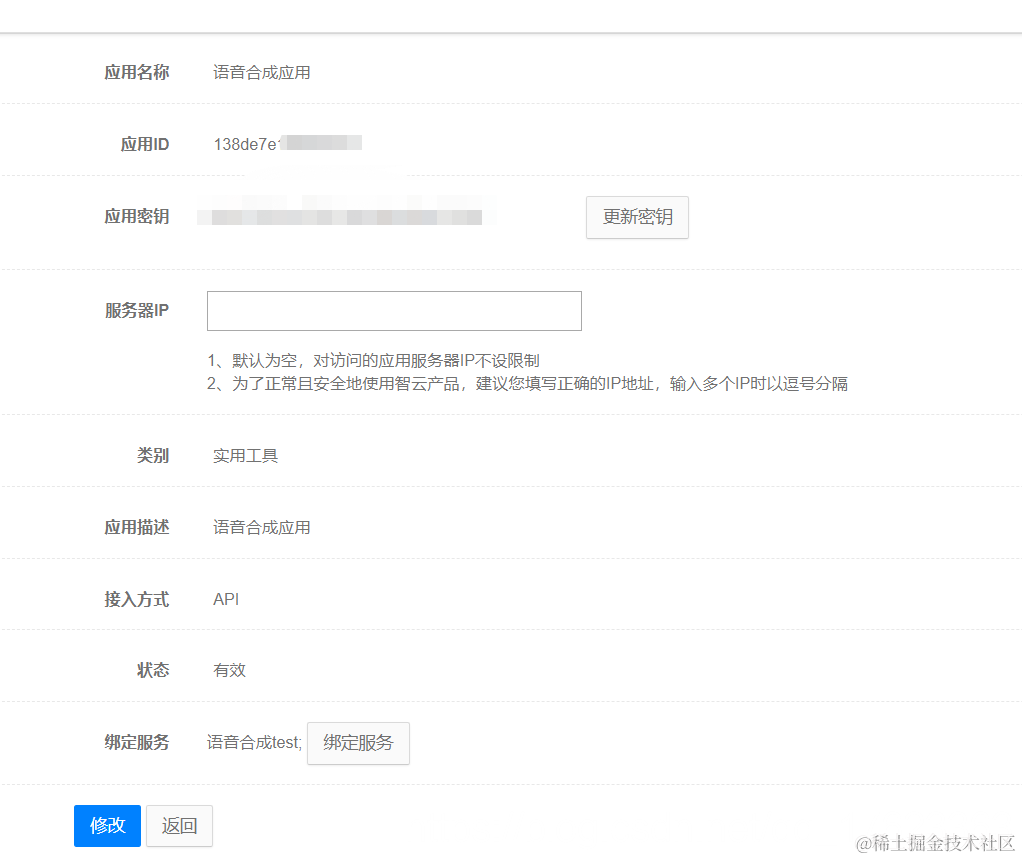Viewport: 1022px width, 860px height.
Task: Click the 状态 field label
Action: (x=153, y=670)
